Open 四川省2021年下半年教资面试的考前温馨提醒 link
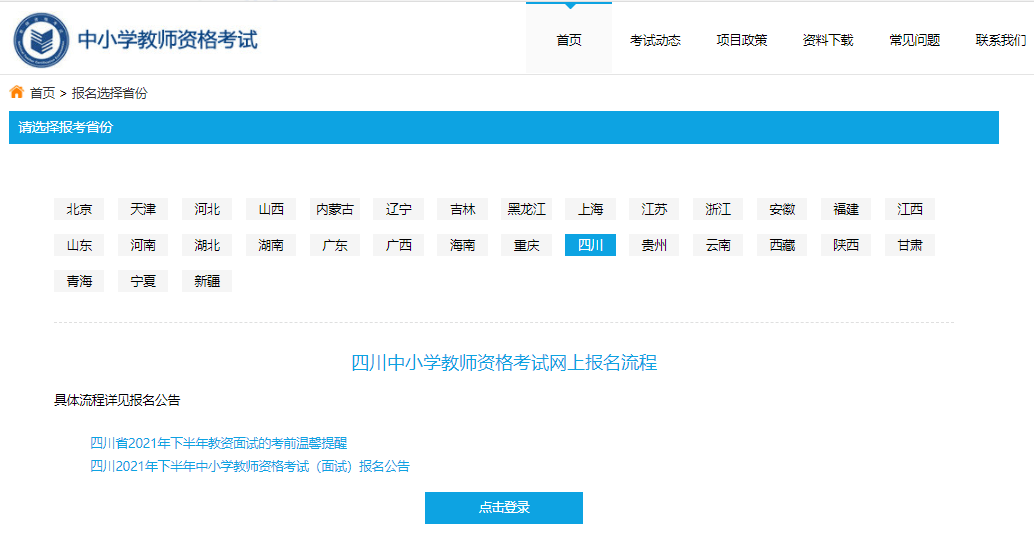Viewport: 1034px width, 541px height. click(218, 443)
